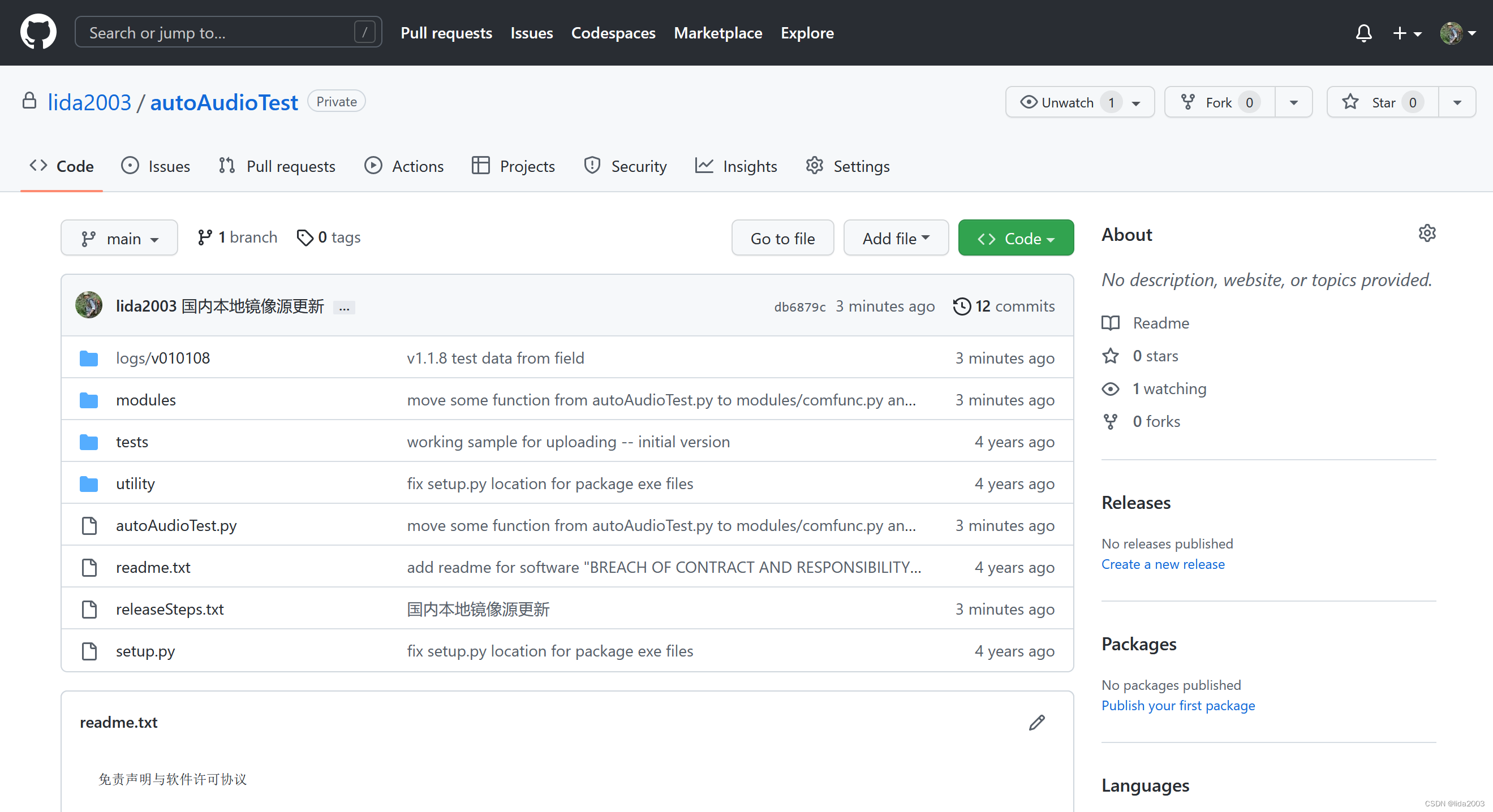Open the notifications bell
This screenshot has width=1493, height=812.
coord(1363,33)
